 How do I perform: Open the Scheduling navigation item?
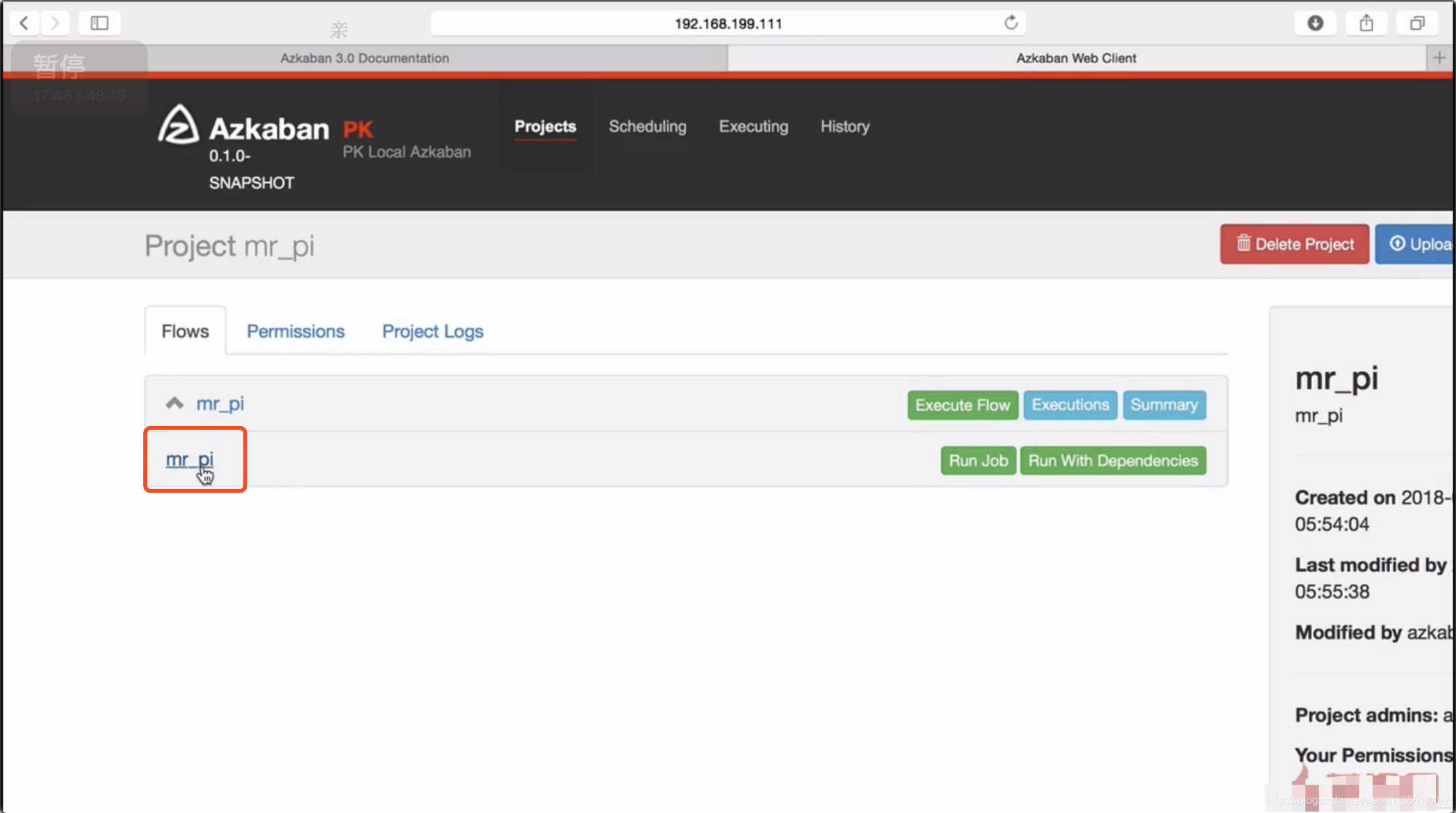click(647, 126)
